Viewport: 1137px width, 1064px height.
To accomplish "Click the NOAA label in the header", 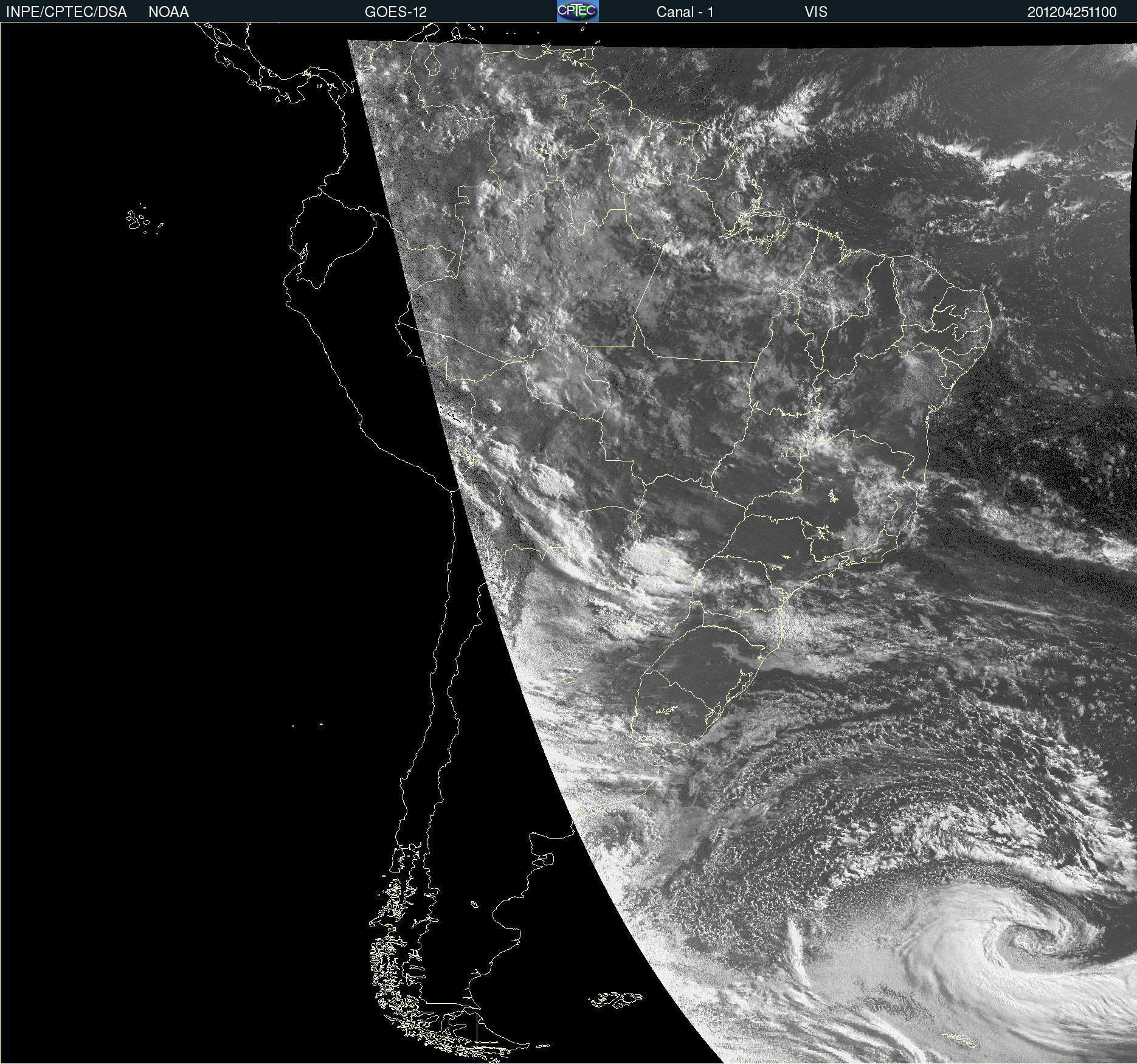I will (168, 12).
